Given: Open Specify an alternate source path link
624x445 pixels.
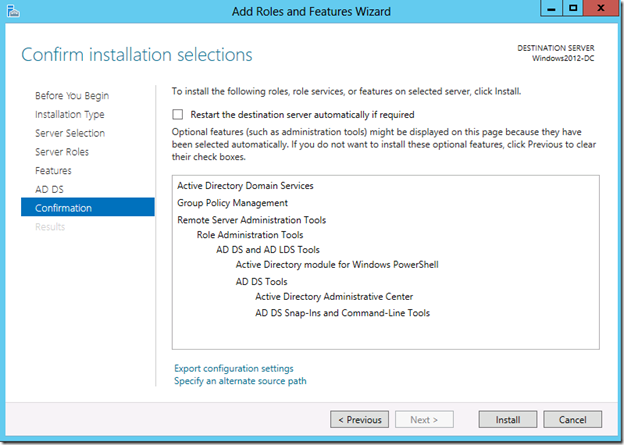Looking at the screenshot, I should [x=240, y=381].
